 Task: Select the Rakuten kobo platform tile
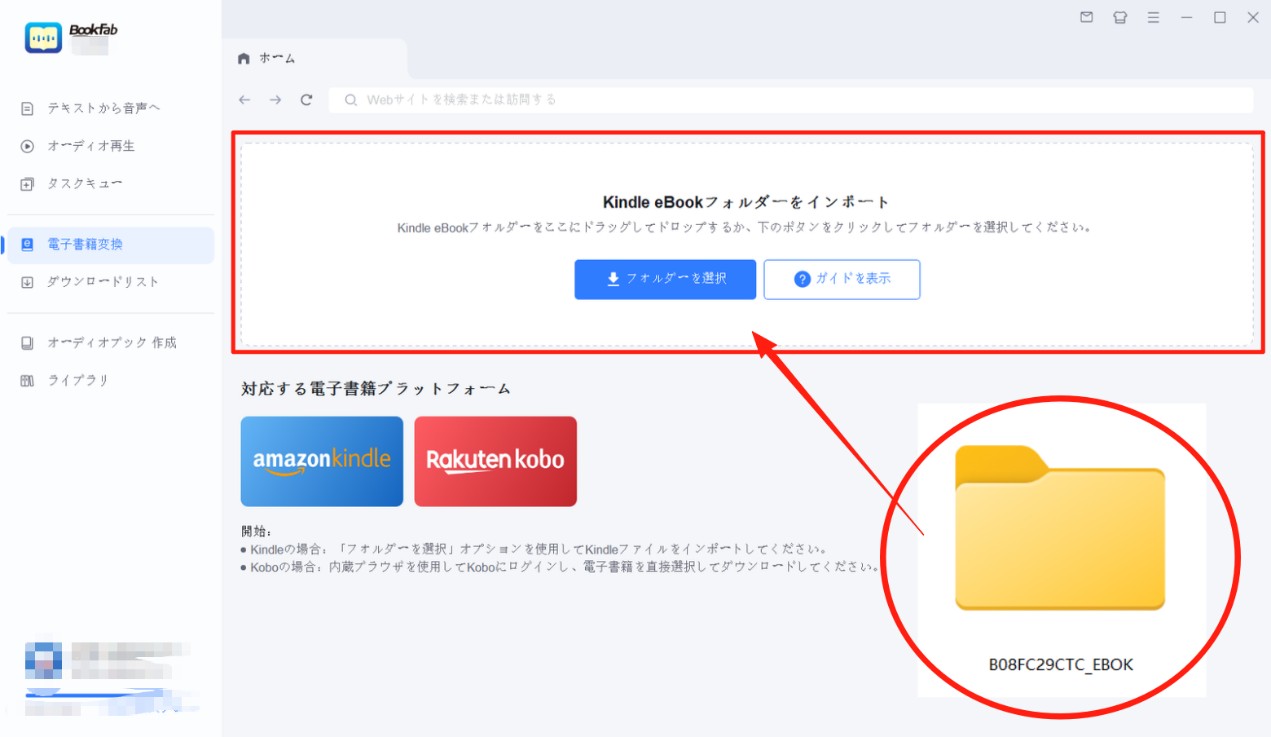[496, 461]
